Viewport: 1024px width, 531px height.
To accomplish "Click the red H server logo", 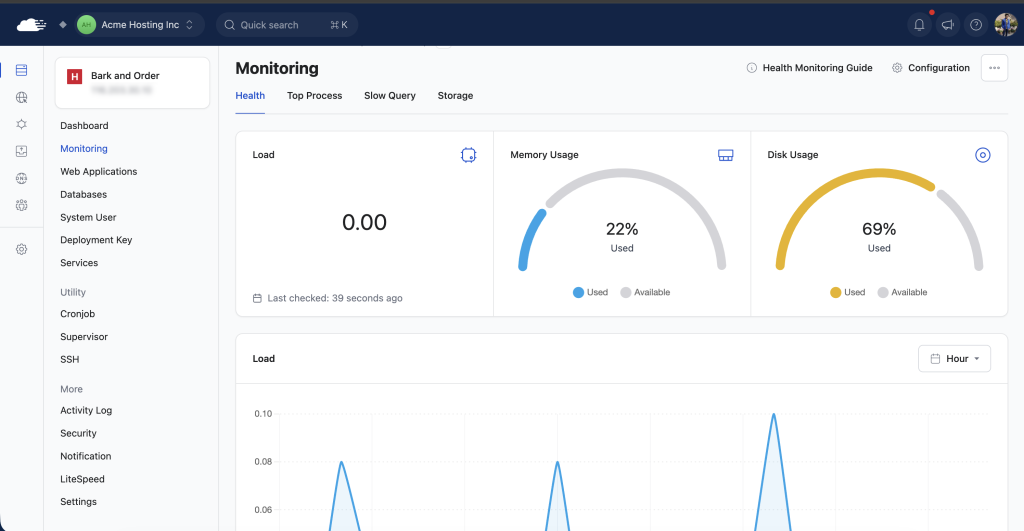I will (x=74, y=76).
